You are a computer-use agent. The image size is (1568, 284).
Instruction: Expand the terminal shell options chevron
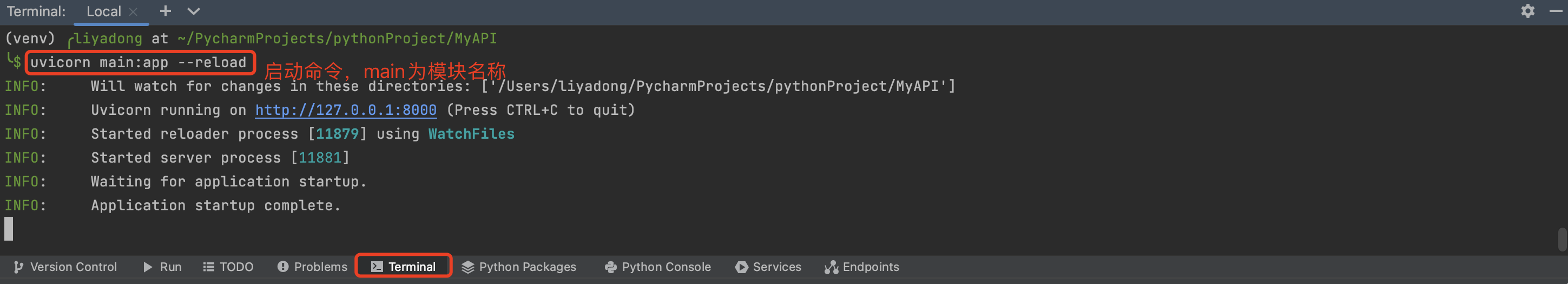[x=194, y=11]
